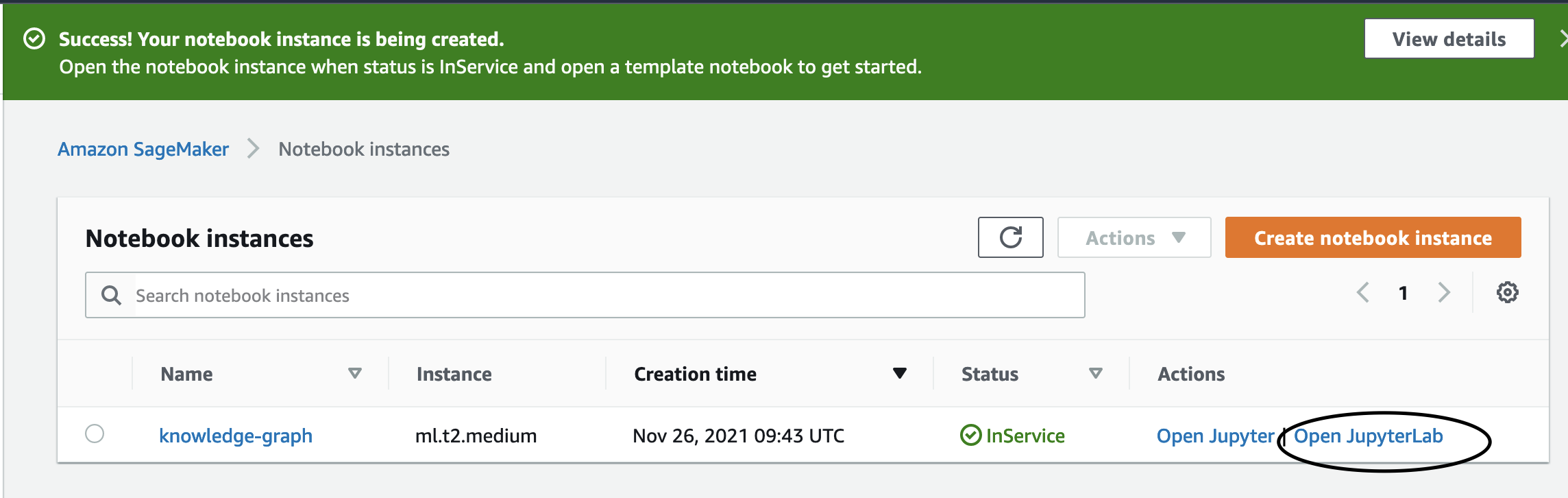The image size is (1568, 498).
Task: Go to previous page arrow
Action: click(1363, 293)
